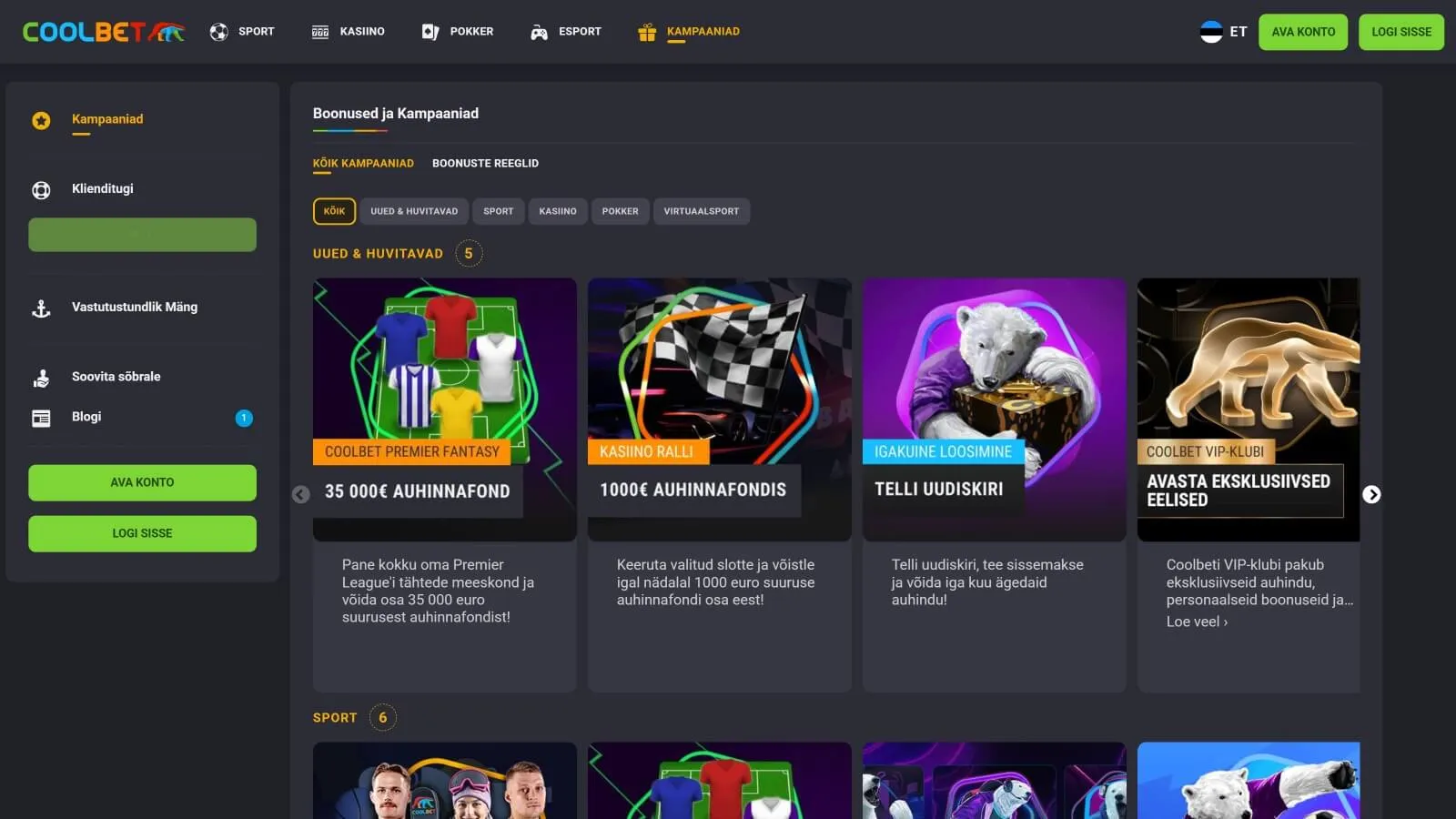Click the Soovita sõbrale icon

(41, 378)
